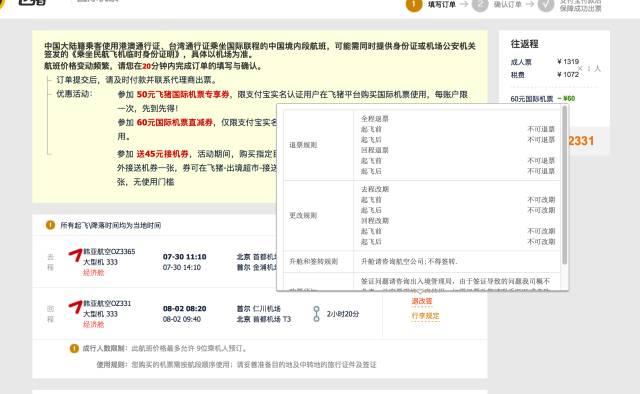640x394 pixels.
Task: Click the 升舱和签转规则 row header
Action: [x=313, y=261]
